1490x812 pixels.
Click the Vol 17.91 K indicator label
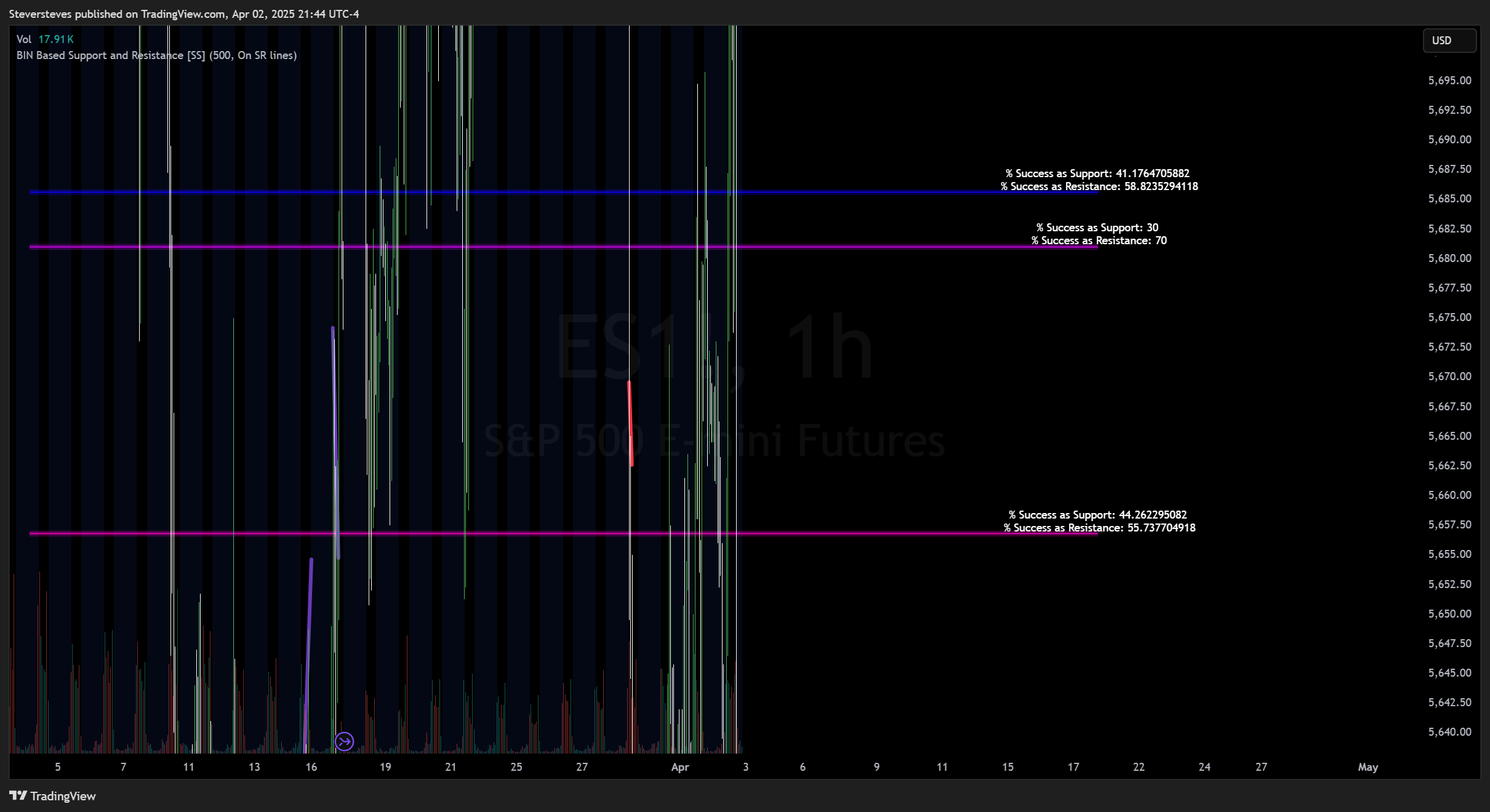pos(45,39)
